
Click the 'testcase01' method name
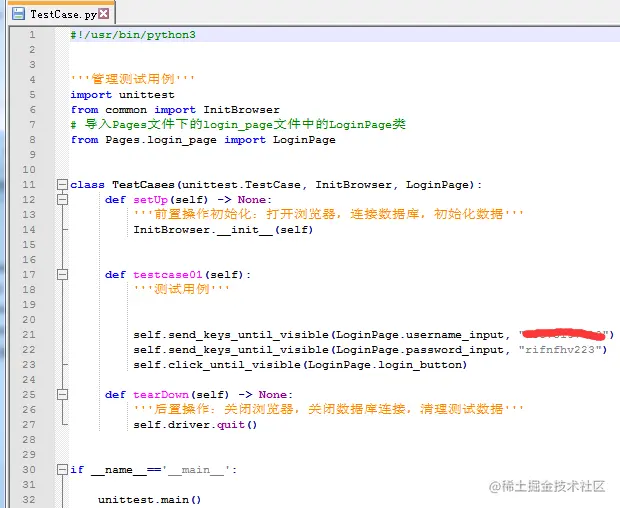[168, 275]
